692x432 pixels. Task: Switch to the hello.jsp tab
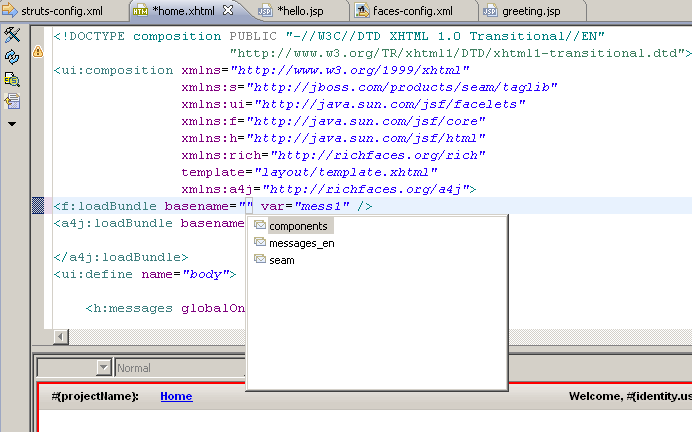(298, 11)
